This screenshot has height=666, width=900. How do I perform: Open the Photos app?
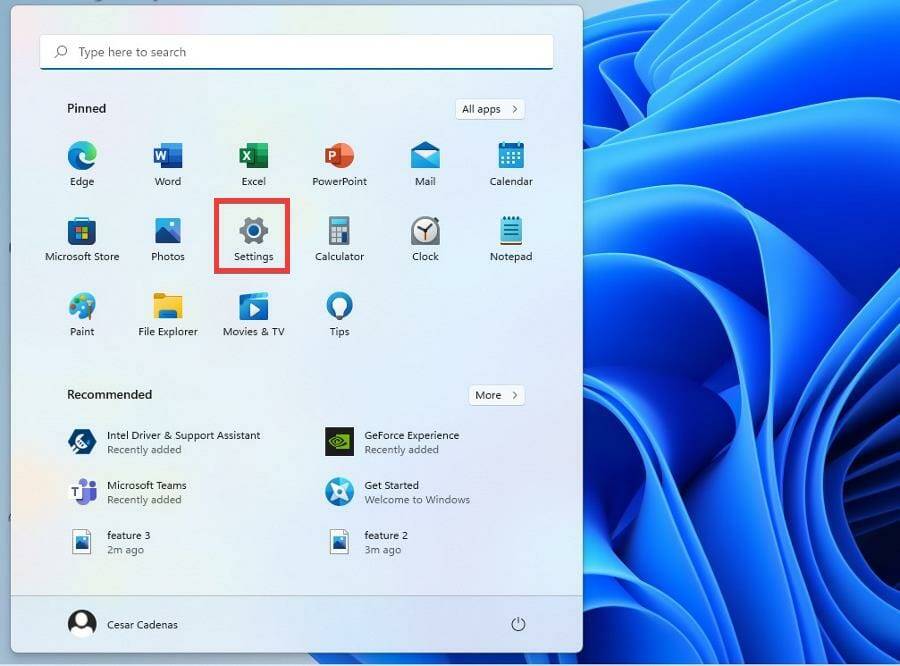[167, 232]
